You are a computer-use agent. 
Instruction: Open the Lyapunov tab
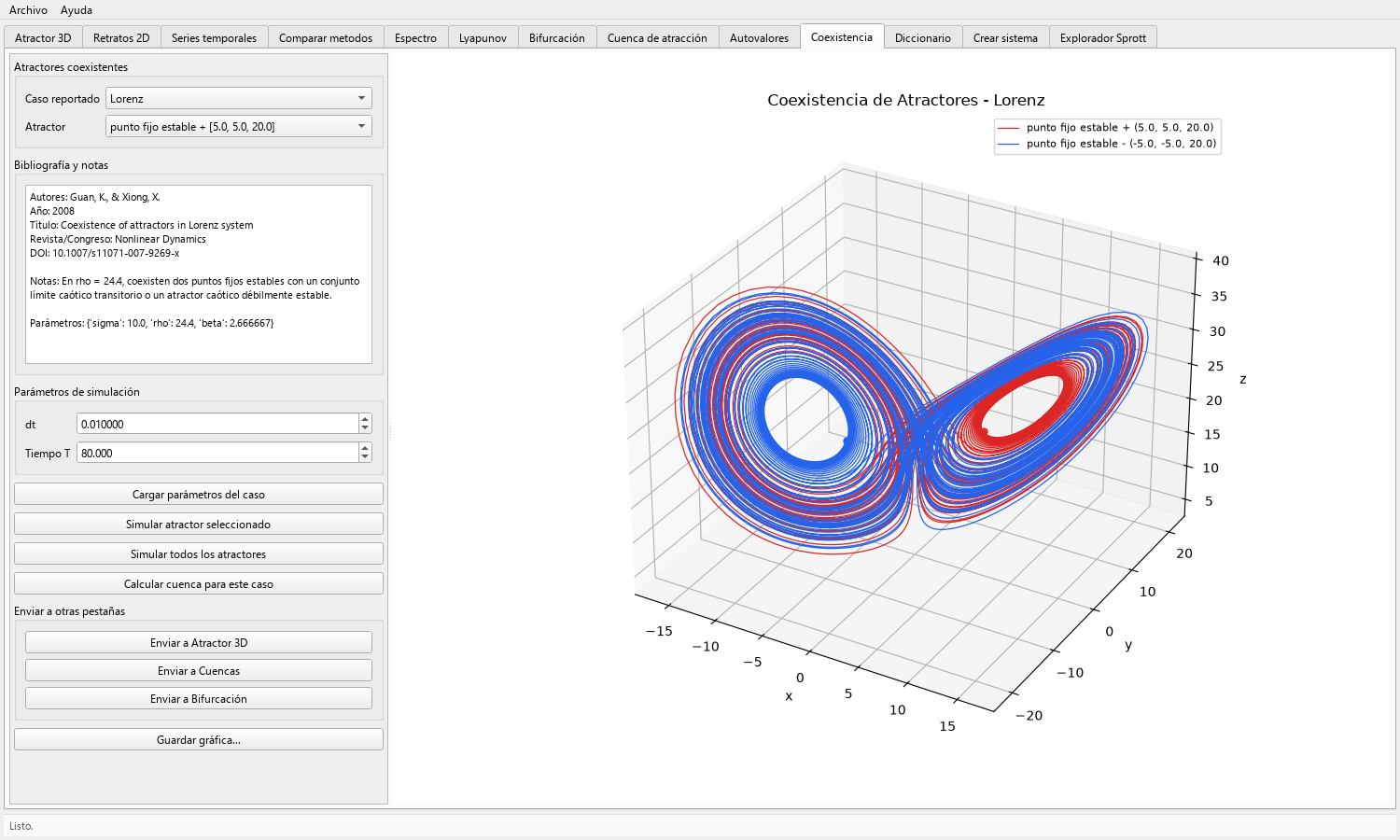483,38
